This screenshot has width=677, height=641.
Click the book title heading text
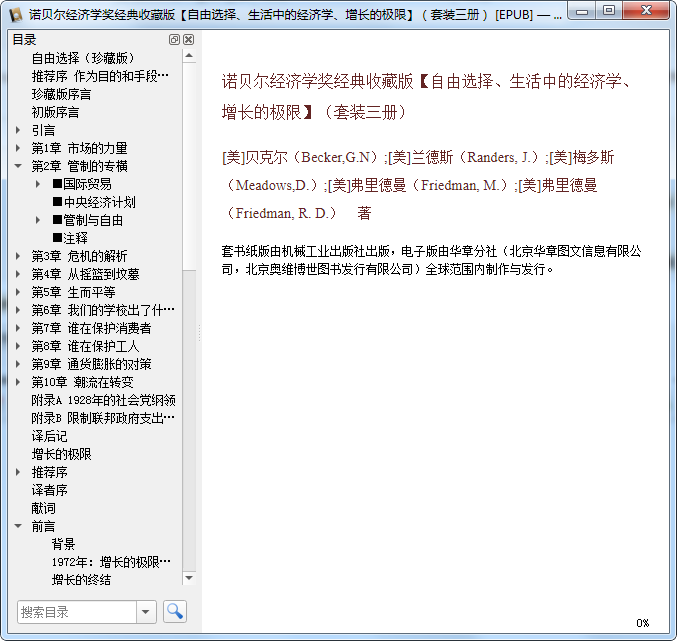pyautogui.click(x=427, y=97)
